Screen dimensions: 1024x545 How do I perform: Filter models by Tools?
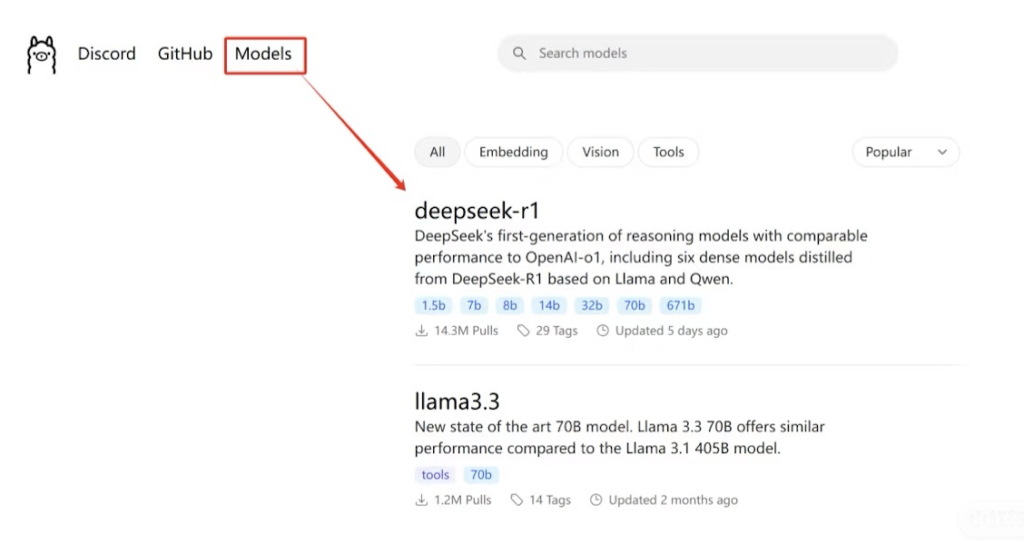tap(668, 152)
